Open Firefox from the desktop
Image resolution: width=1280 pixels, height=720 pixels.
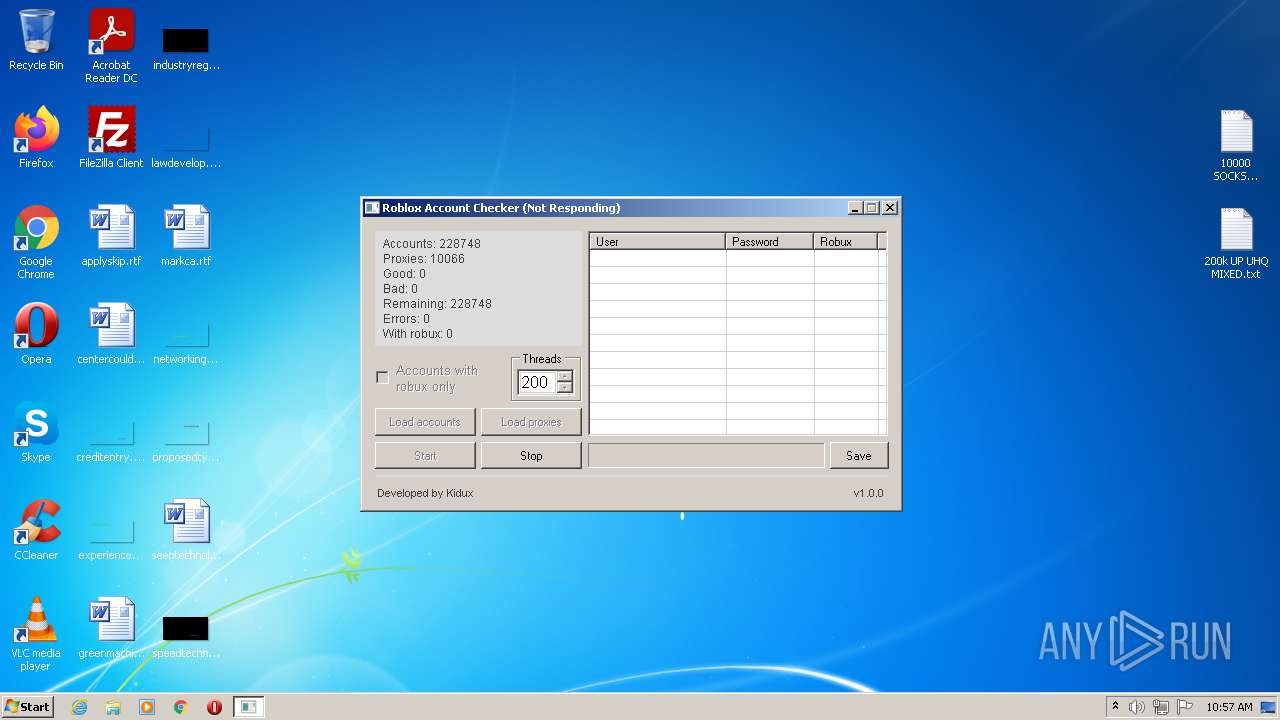36,138
